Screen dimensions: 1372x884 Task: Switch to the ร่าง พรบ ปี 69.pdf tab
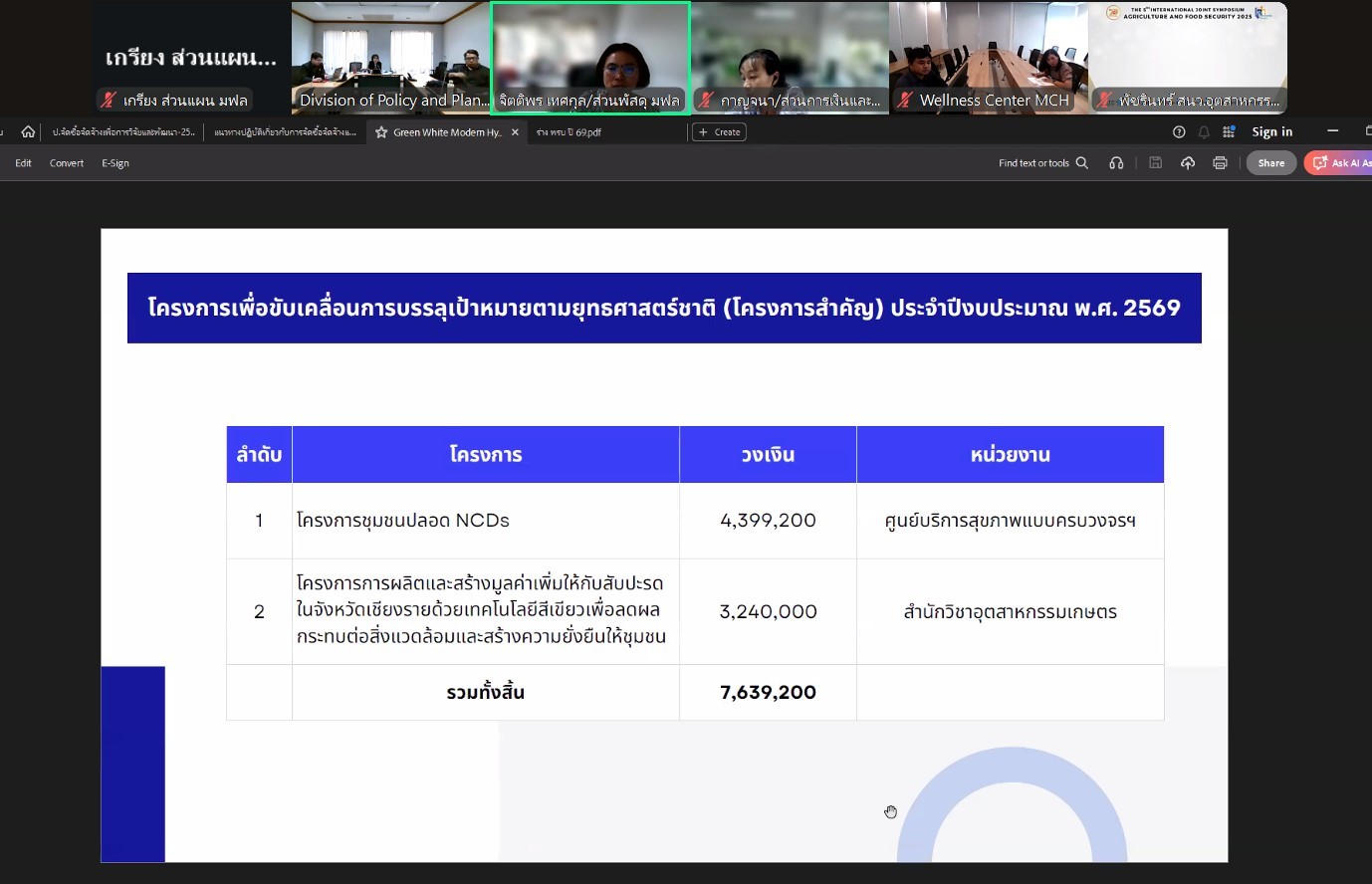[570, 132]
